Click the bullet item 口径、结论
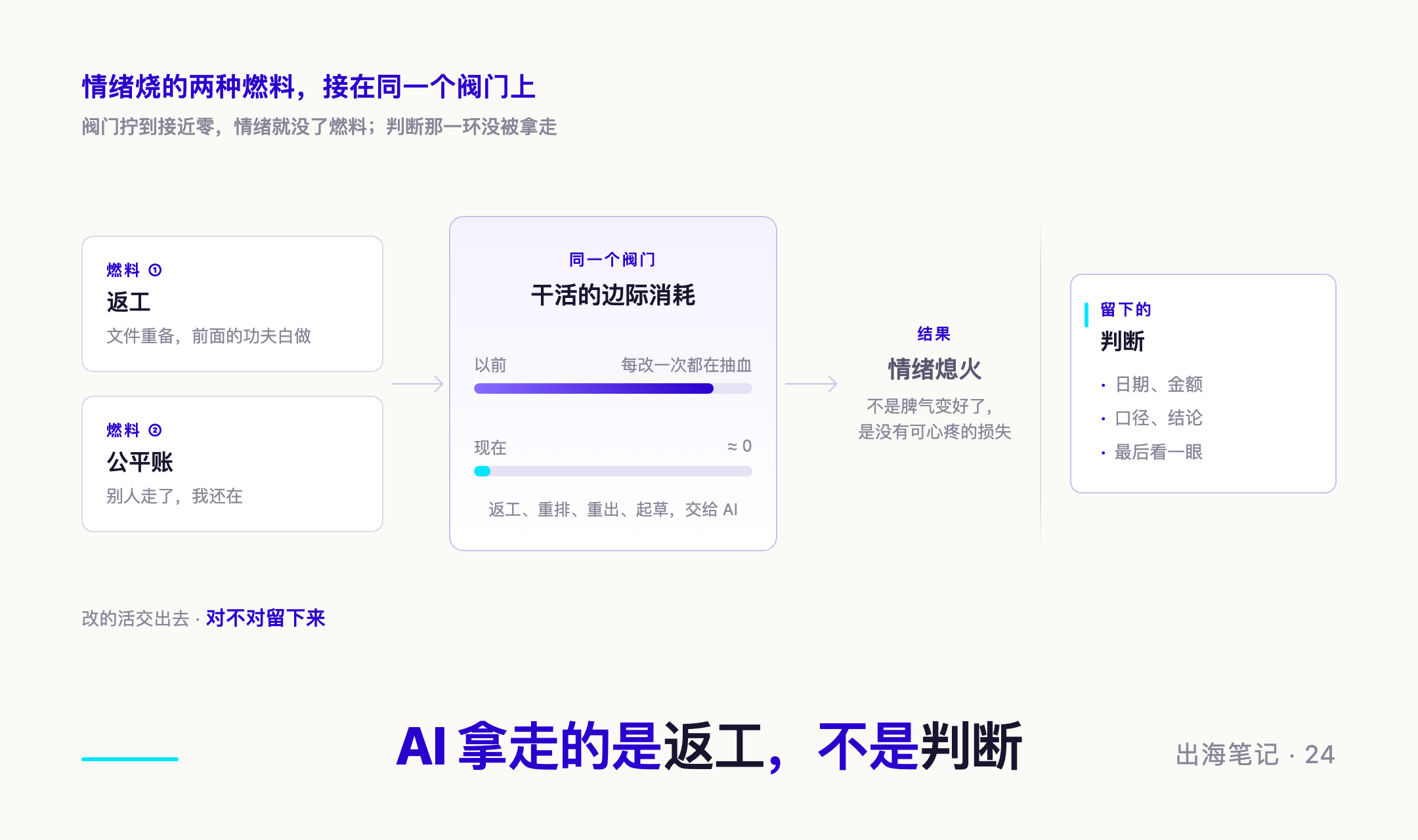The height and width of the screenshot is (840, 1418). tap(1159, 418)
